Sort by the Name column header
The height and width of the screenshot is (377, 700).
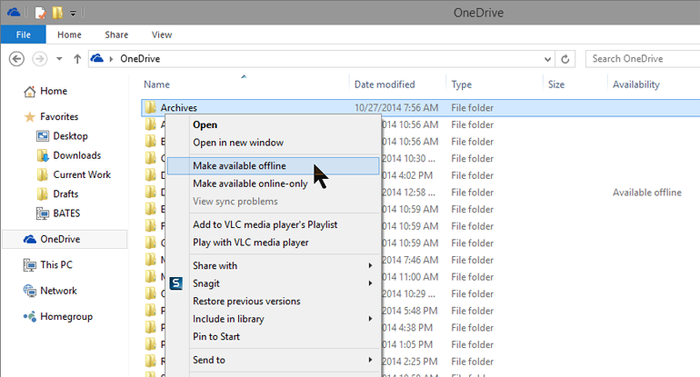[156, 84]
